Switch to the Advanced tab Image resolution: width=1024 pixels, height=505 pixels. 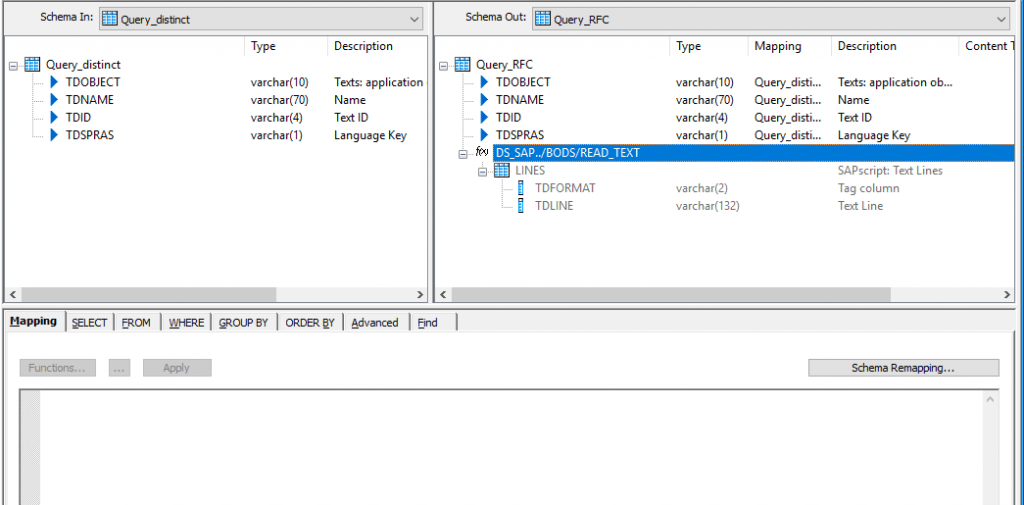[x=375, y=323]
